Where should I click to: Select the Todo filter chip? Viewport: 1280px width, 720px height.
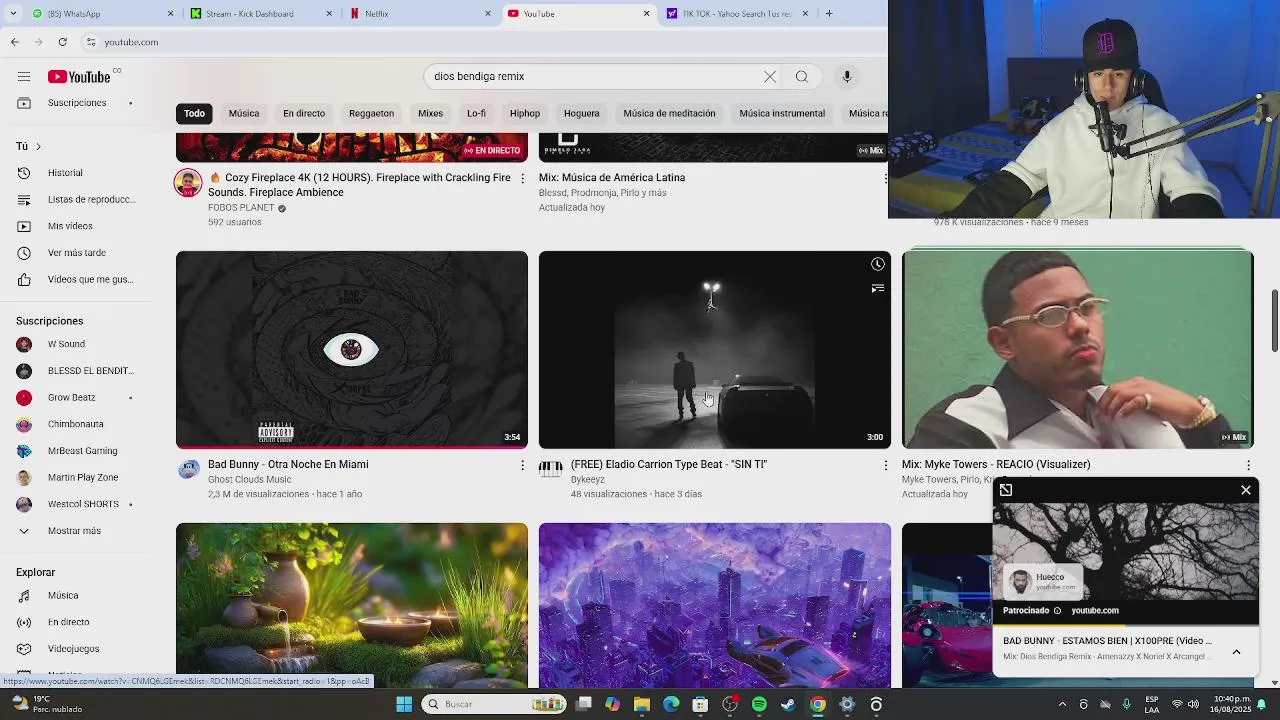[x=194, y=113]
